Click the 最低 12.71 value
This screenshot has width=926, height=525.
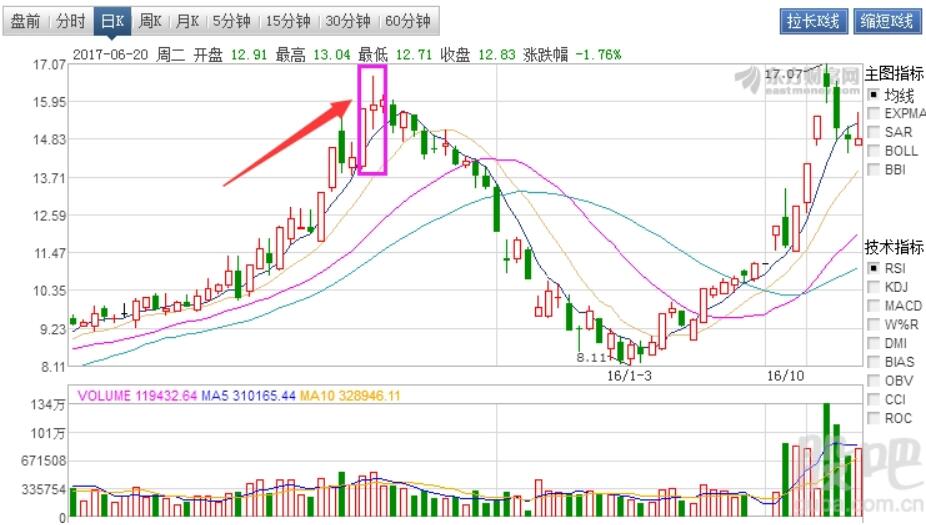(414, 55)
